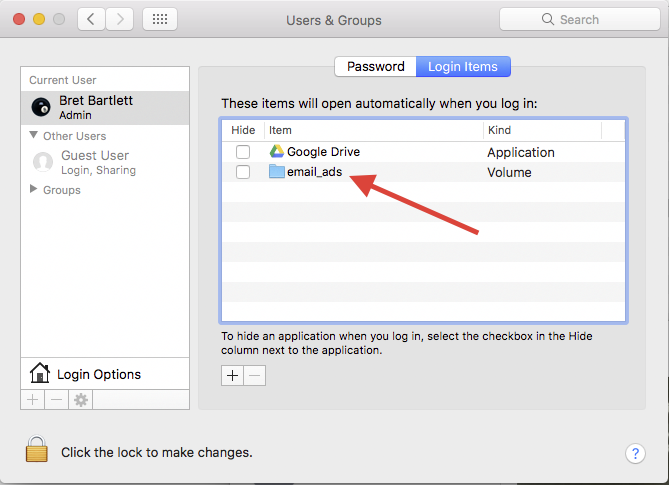Go forward with the right arrow button
Viewport: 669px width, 485px height.
pyautogui.click(x=121, y=19)
